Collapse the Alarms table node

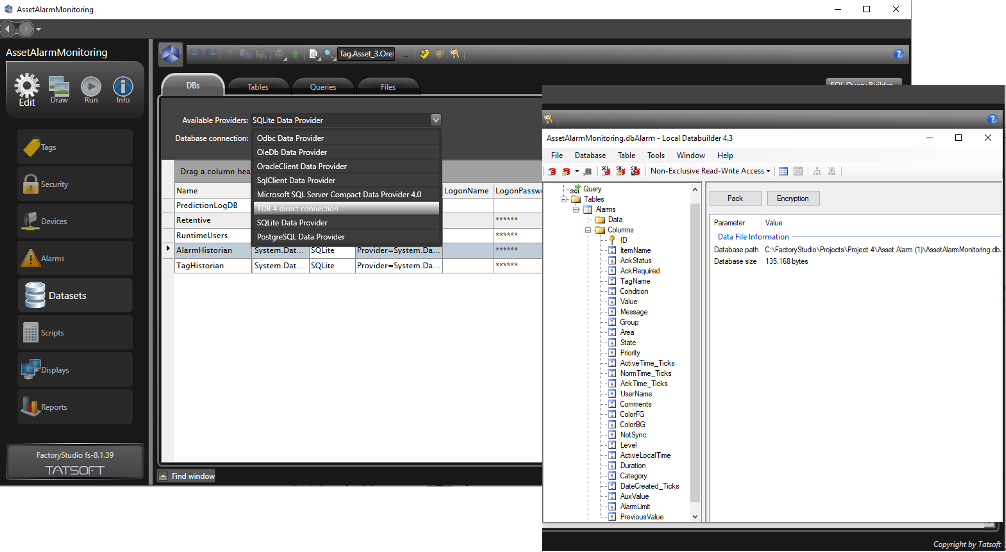point(576,210)
